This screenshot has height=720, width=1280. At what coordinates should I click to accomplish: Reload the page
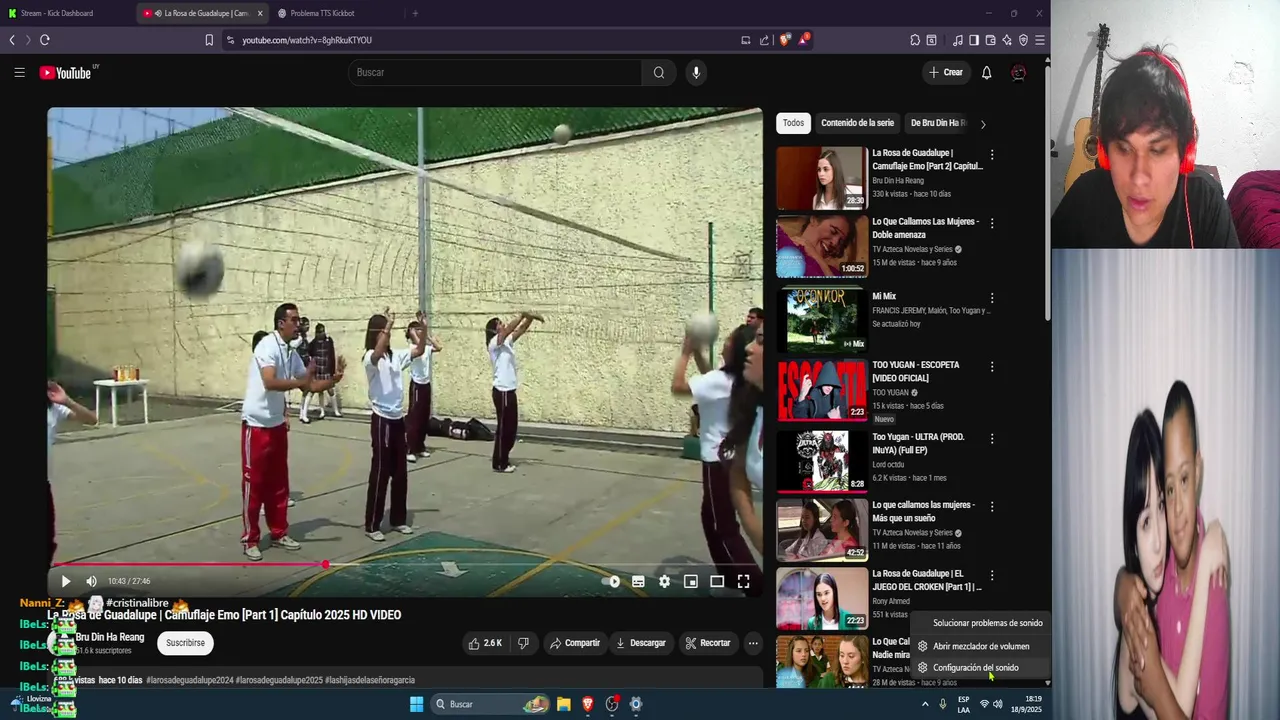tap(44, 40)
